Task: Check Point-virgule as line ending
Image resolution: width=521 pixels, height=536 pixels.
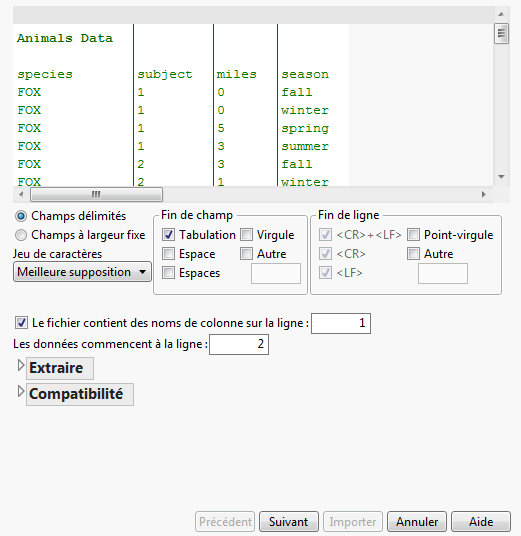Action: tap(413, 235)
